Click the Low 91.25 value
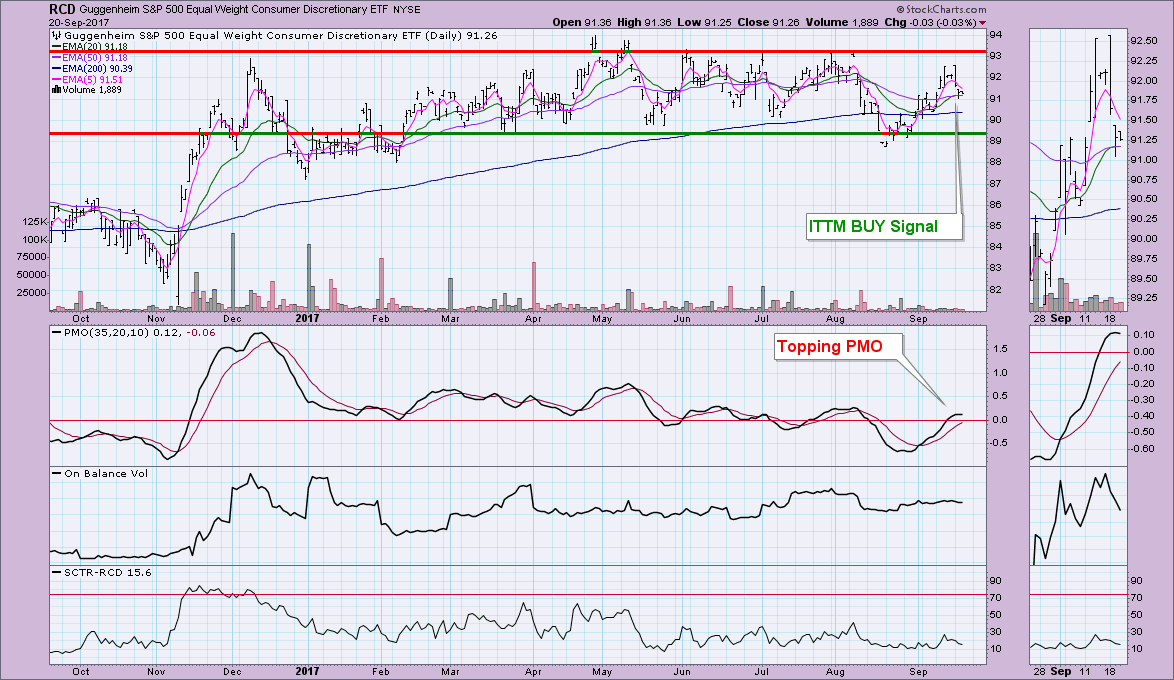1174x680 pixels. [704, 22]
